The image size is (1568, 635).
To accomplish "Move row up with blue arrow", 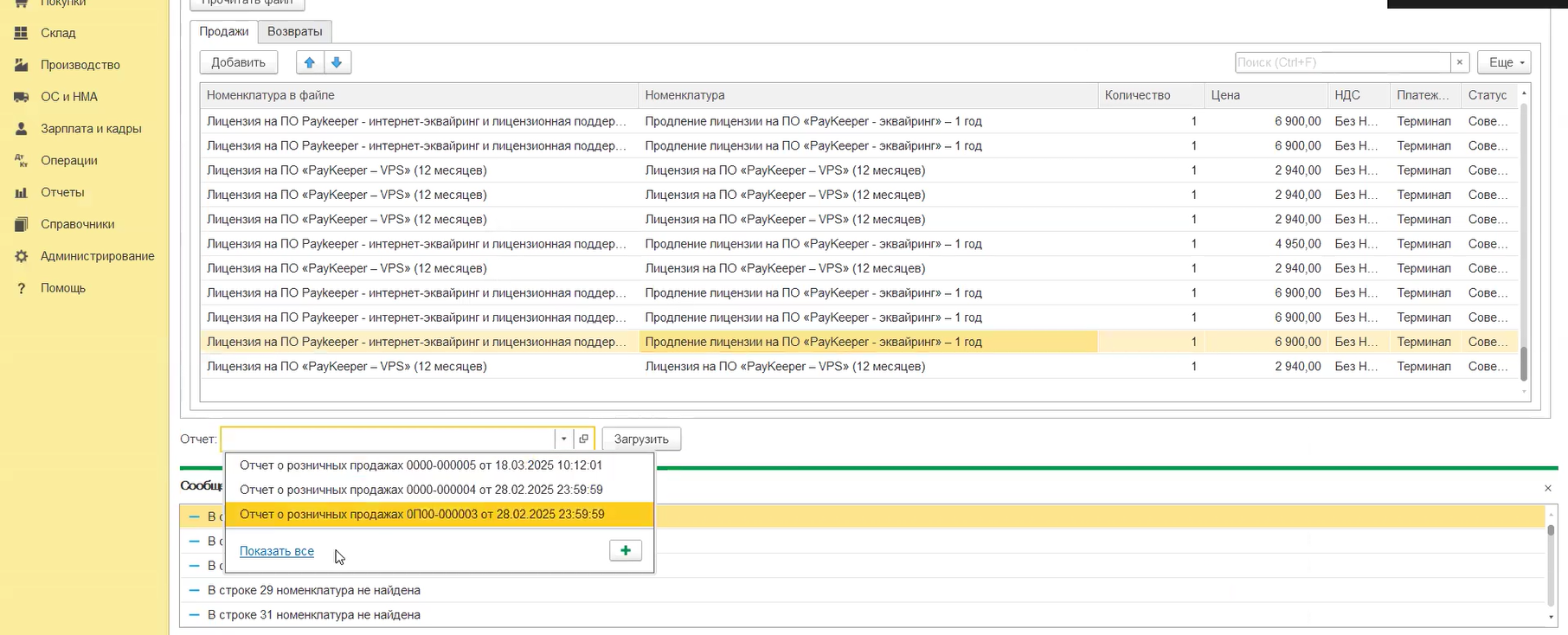I will [x=310, y=62].
